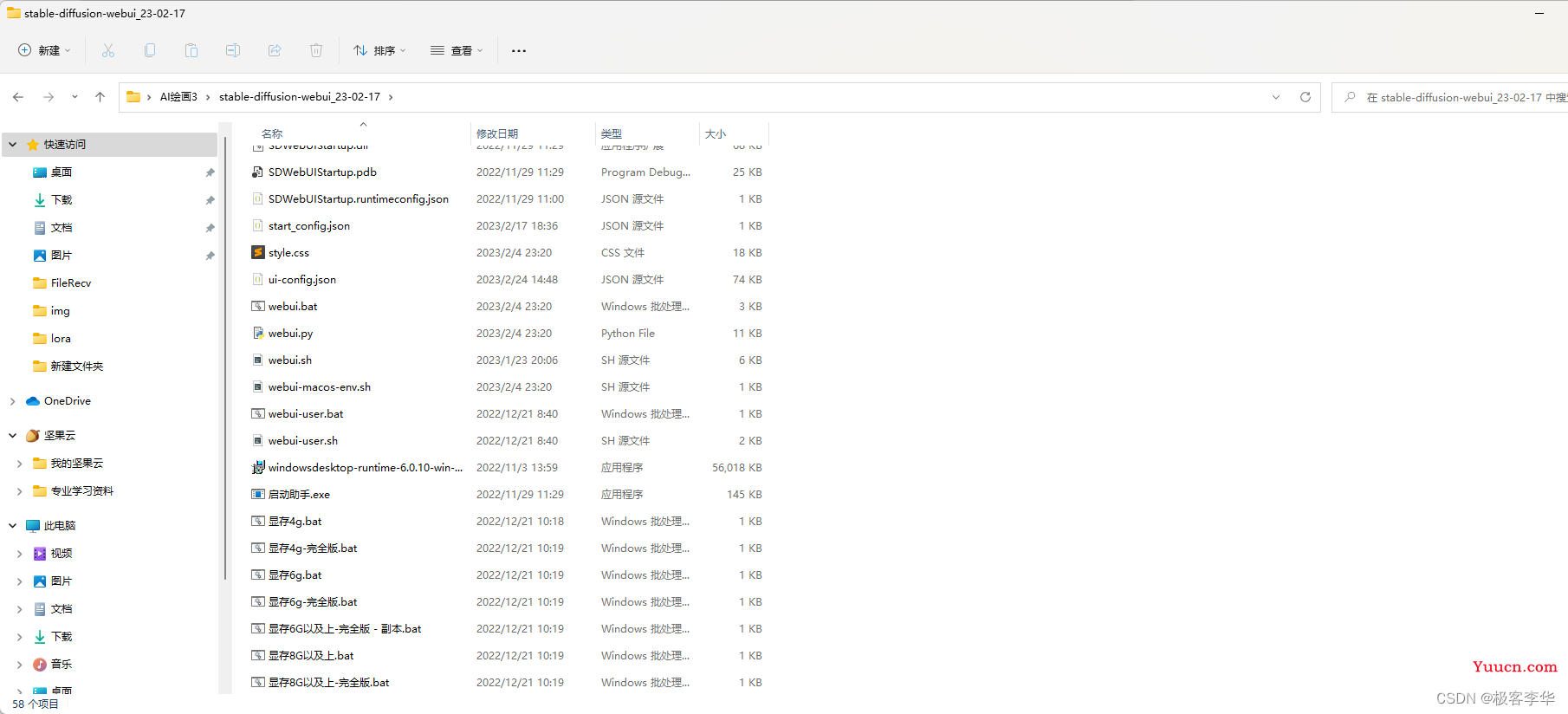Screen dimensions: 1568x714
Task: Collapse the 快速访问 tree section
Action: [x=12, y=145]
